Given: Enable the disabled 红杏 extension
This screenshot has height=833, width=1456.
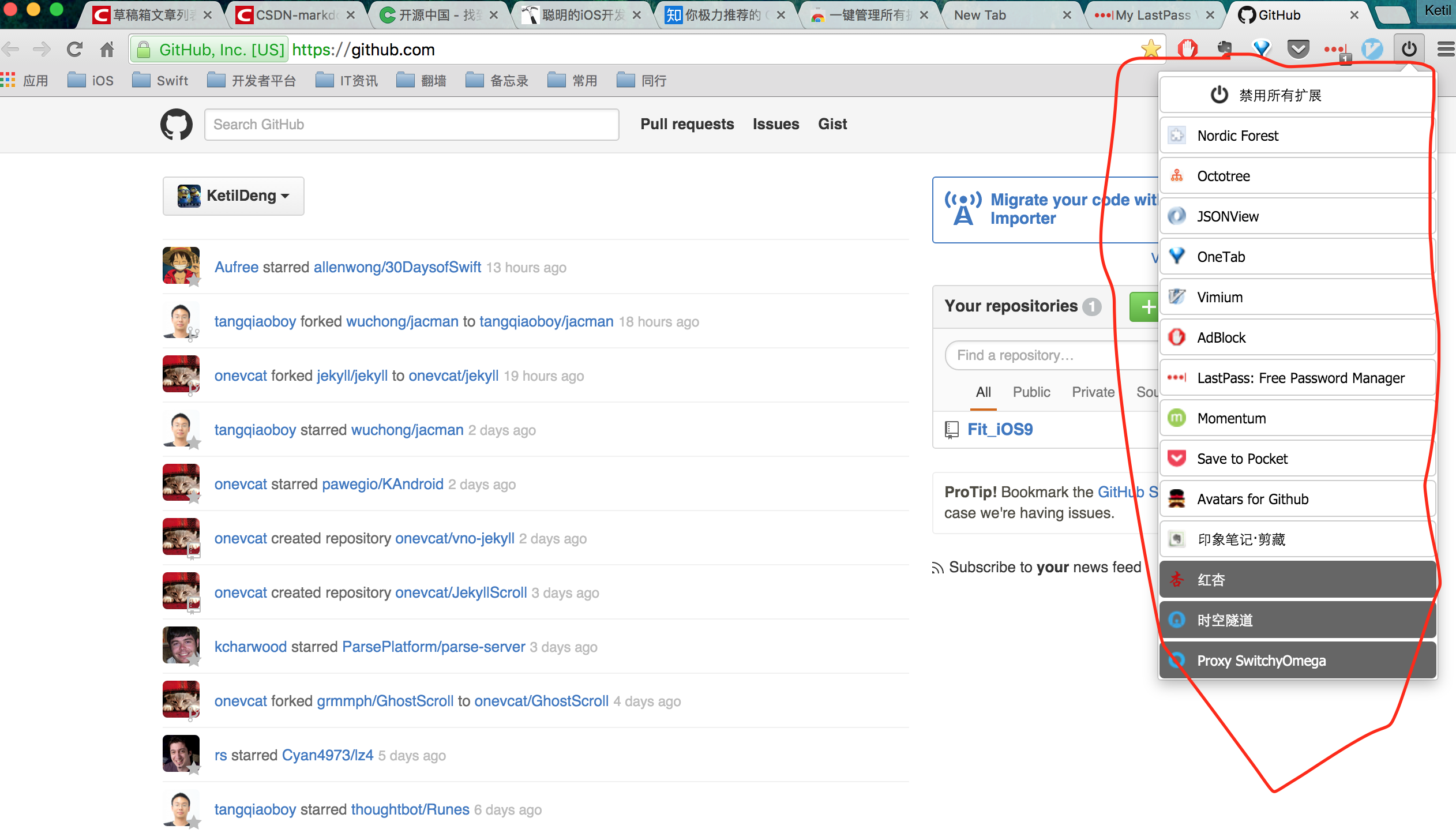Looking at the screenshot, I should [x=1297, y=580].
